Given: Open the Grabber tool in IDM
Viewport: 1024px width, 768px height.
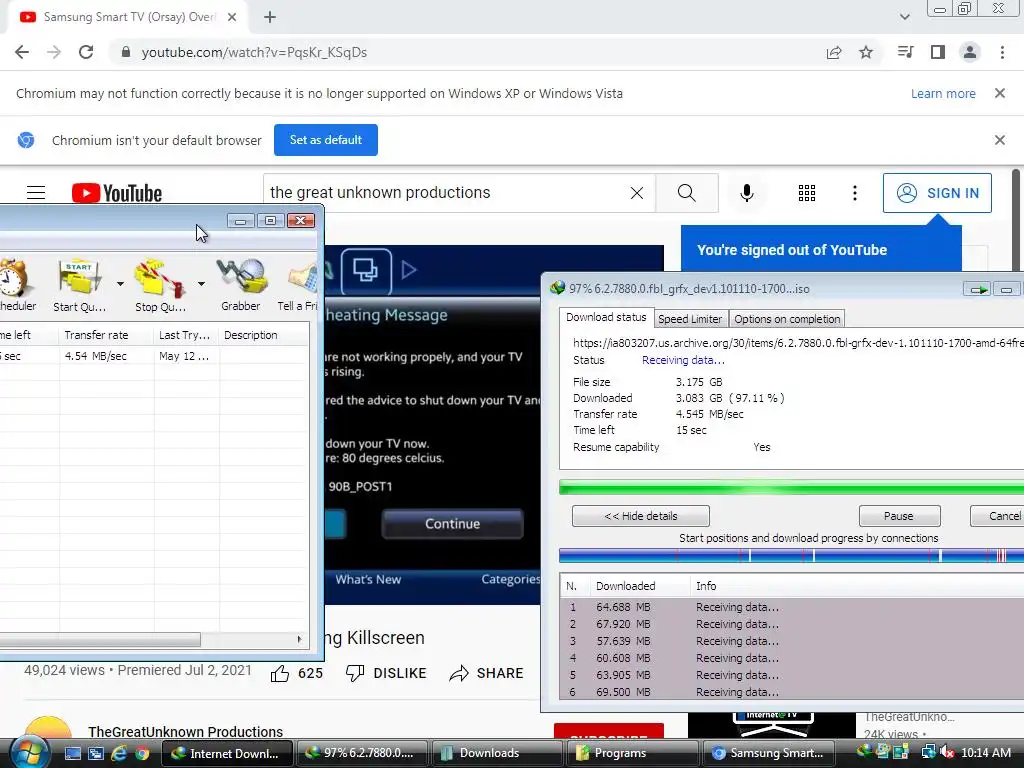Looking at the screenshot, I should click(241, 285).
